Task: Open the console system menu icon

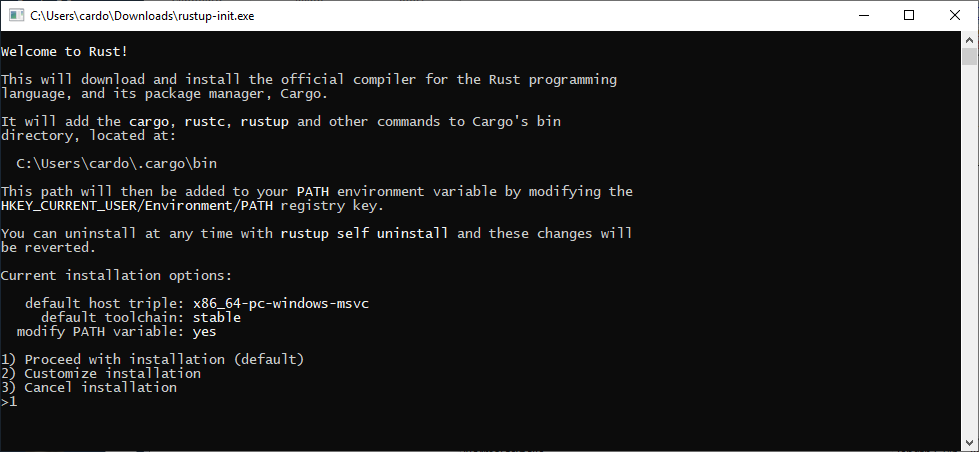Action: (x=16, y=16)
